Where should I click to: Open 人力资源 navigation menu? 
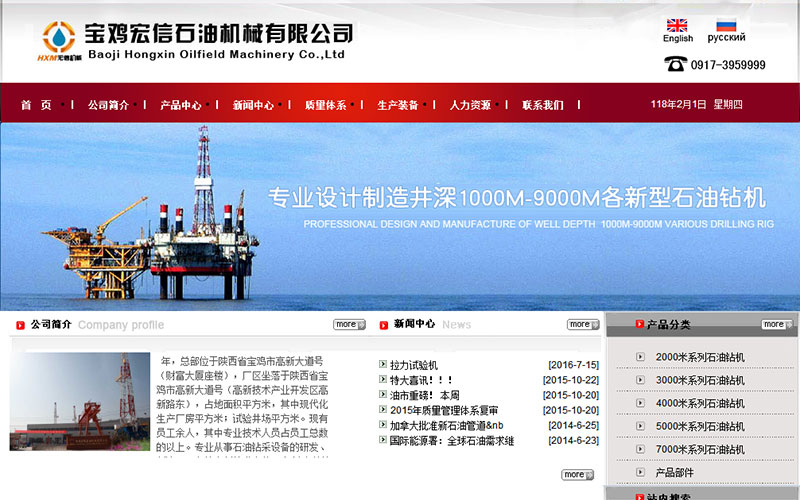pyautogui.click(x=470, y=105)
